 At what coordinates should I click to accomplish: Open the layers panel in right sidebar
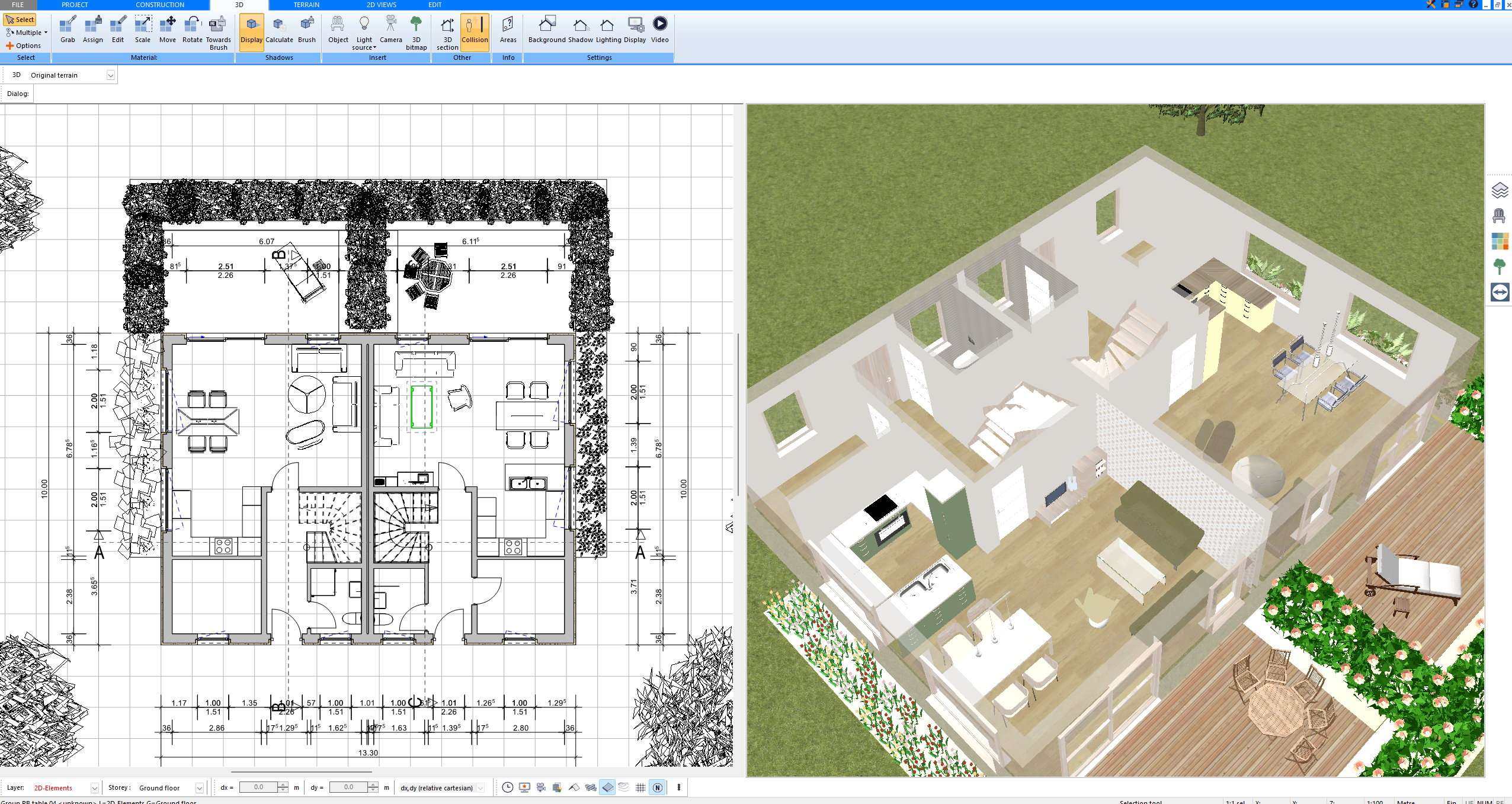1500,191
